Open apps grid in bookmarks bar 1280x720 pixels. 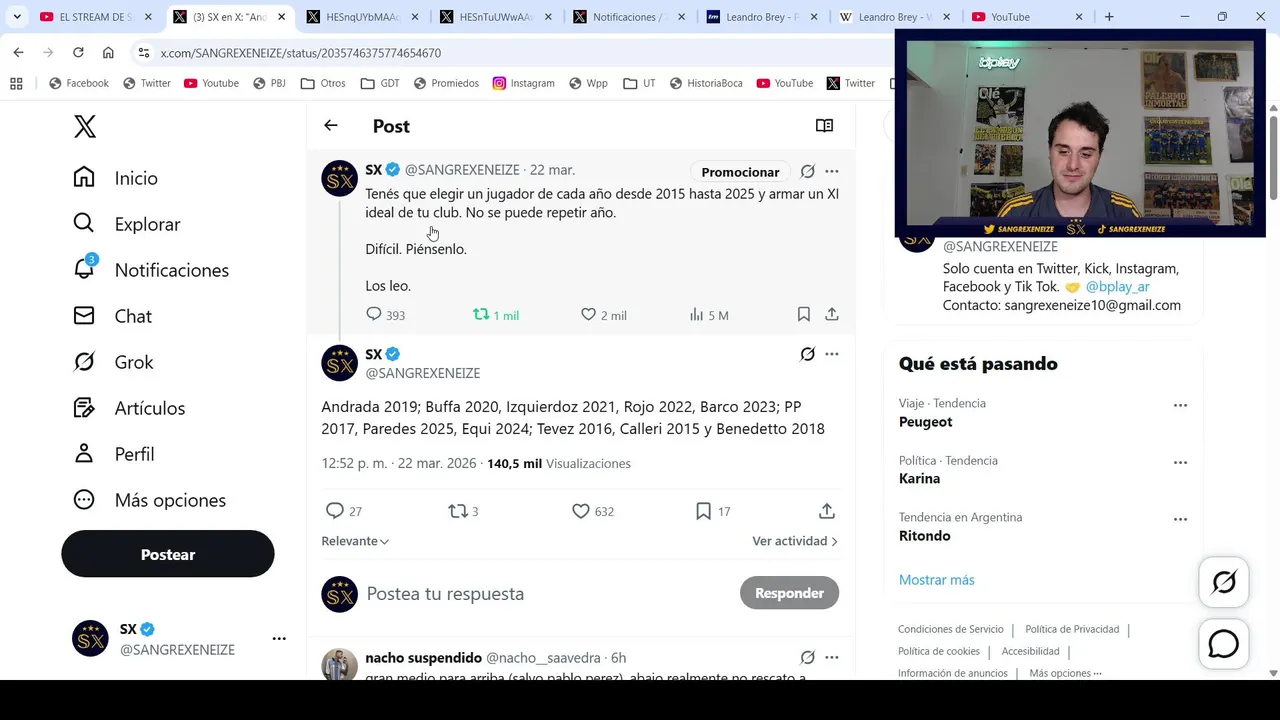[16, 83]
